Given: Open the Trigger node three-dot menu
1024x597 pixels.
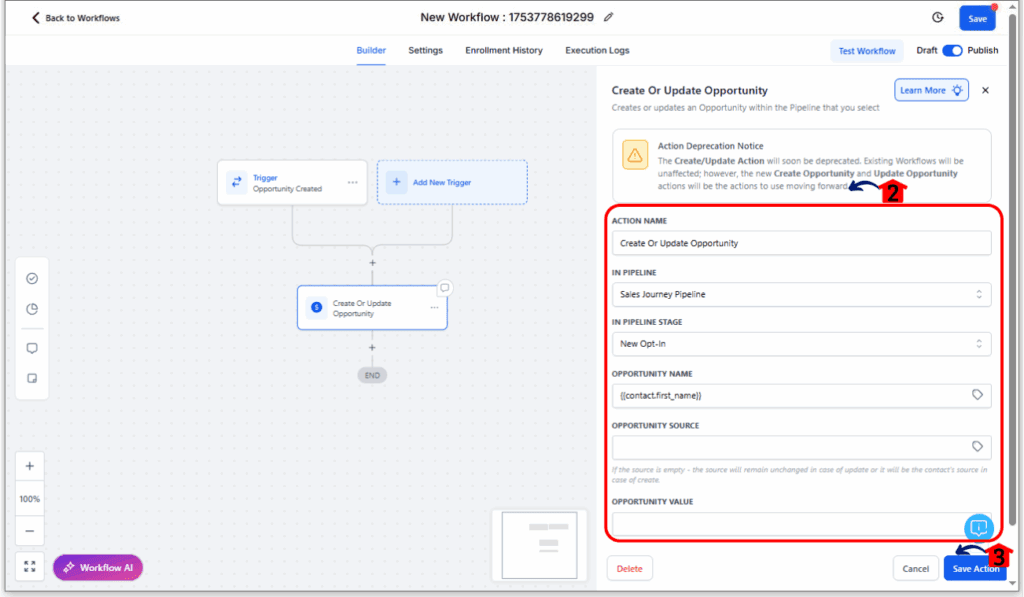Looking at the screenshot, I should pos(352,182).
